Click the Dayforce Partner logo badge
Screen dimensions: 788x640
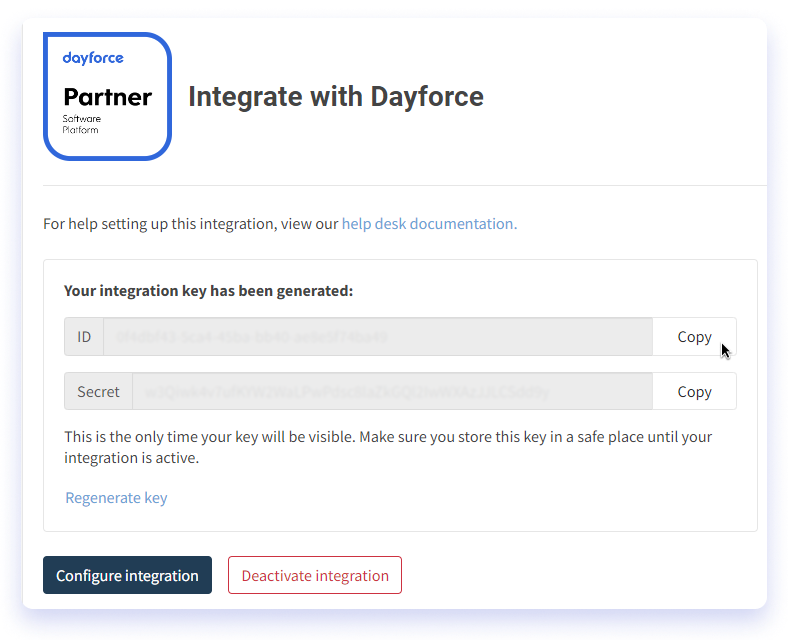pos(107,96)
